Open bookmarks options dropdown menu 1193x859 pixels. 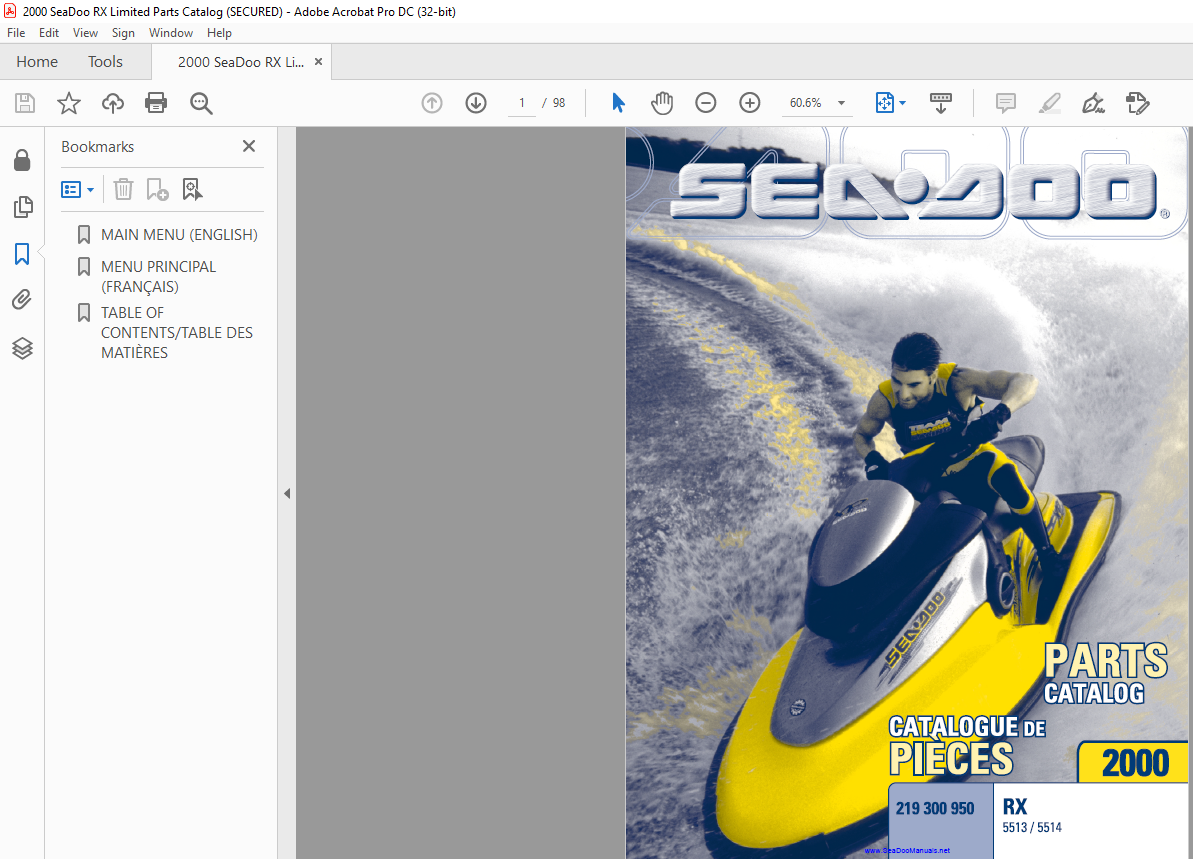[x=78, y=189]
